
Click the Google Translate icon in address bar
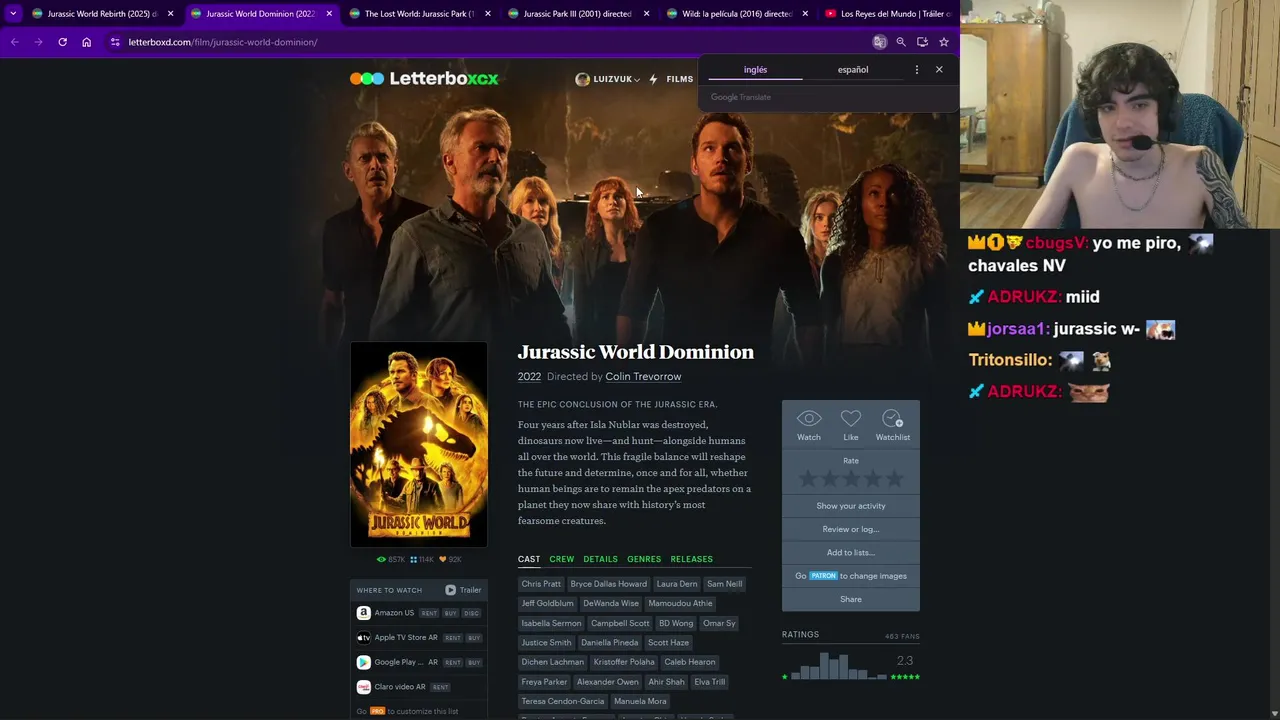[879, 42]
